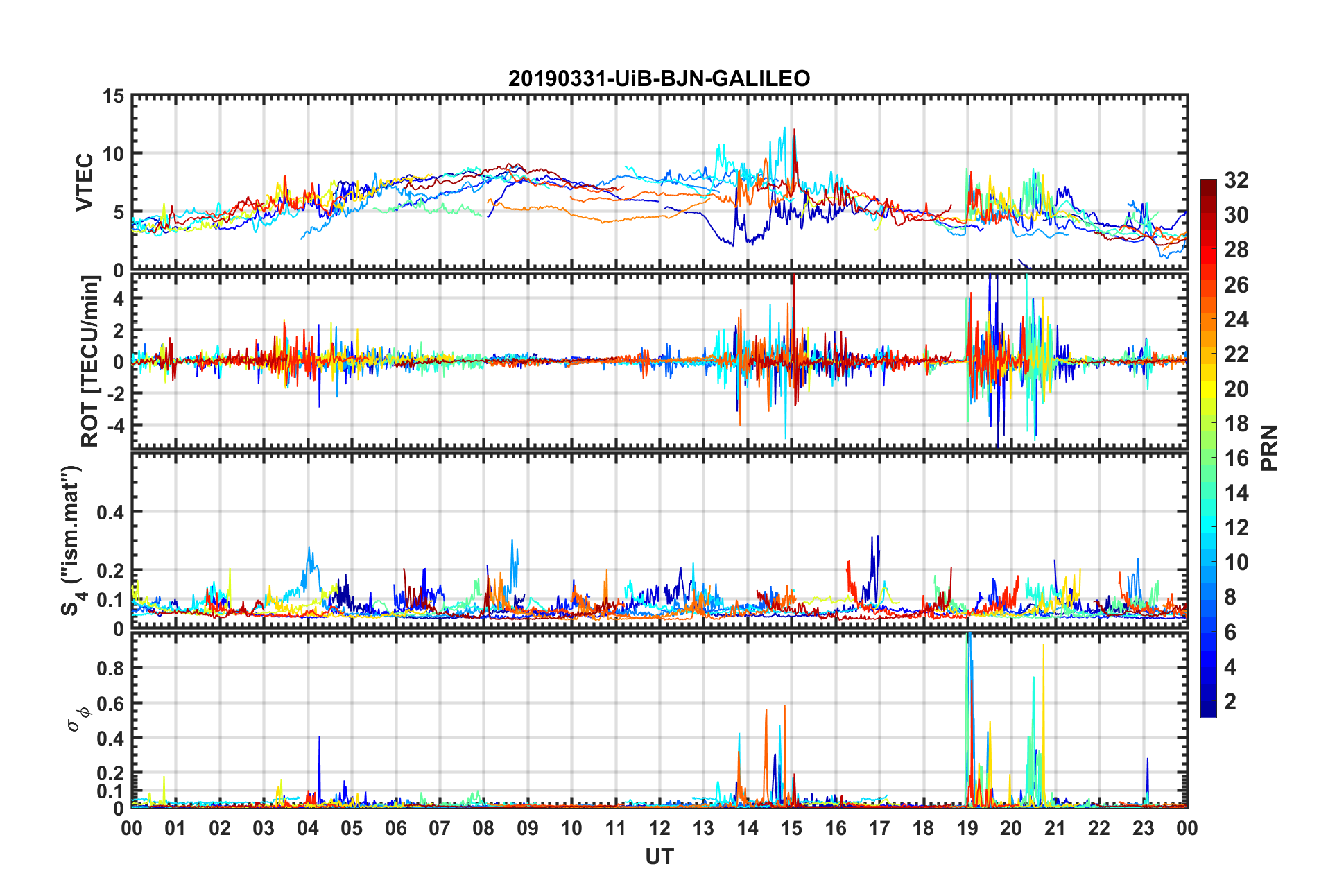Click sigma phi tick label 0.6
Image resolution: width=1319 pixels, height=896 pixels.
(x=110, y=704)
